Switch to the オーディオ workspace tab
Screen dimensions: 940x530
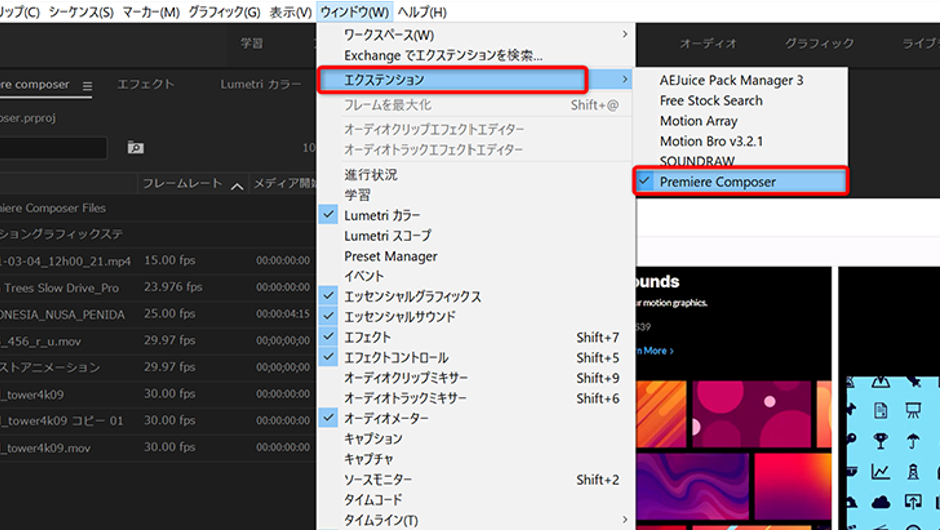[x=708, y=43]
